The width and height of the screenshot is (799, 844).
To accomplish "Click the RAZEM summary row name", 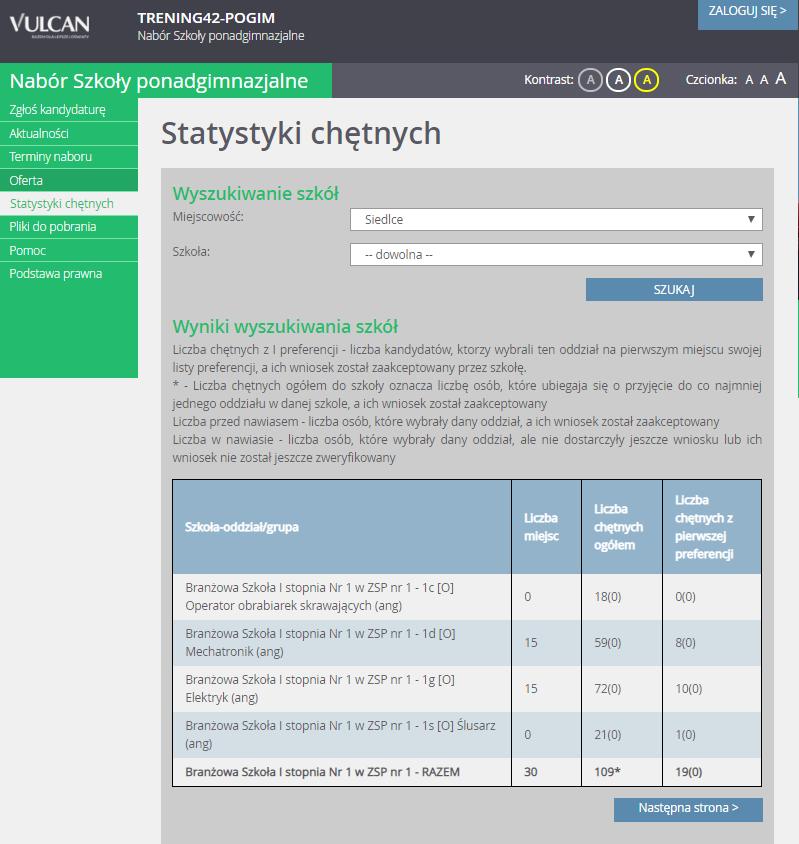I will point(322,772).
